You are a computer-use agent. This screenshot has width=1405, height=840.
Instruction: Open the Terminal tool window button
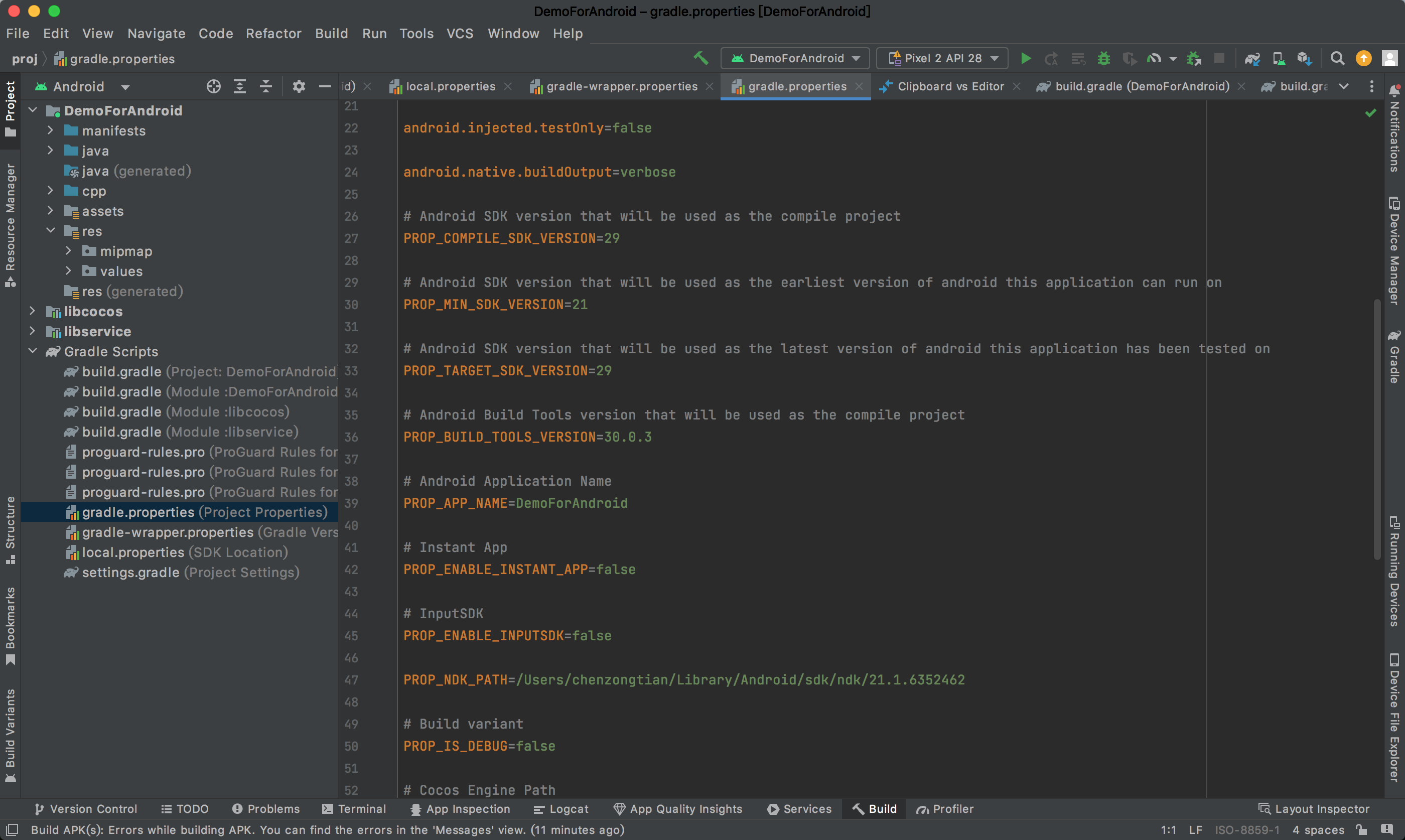[x=354, y=809]
